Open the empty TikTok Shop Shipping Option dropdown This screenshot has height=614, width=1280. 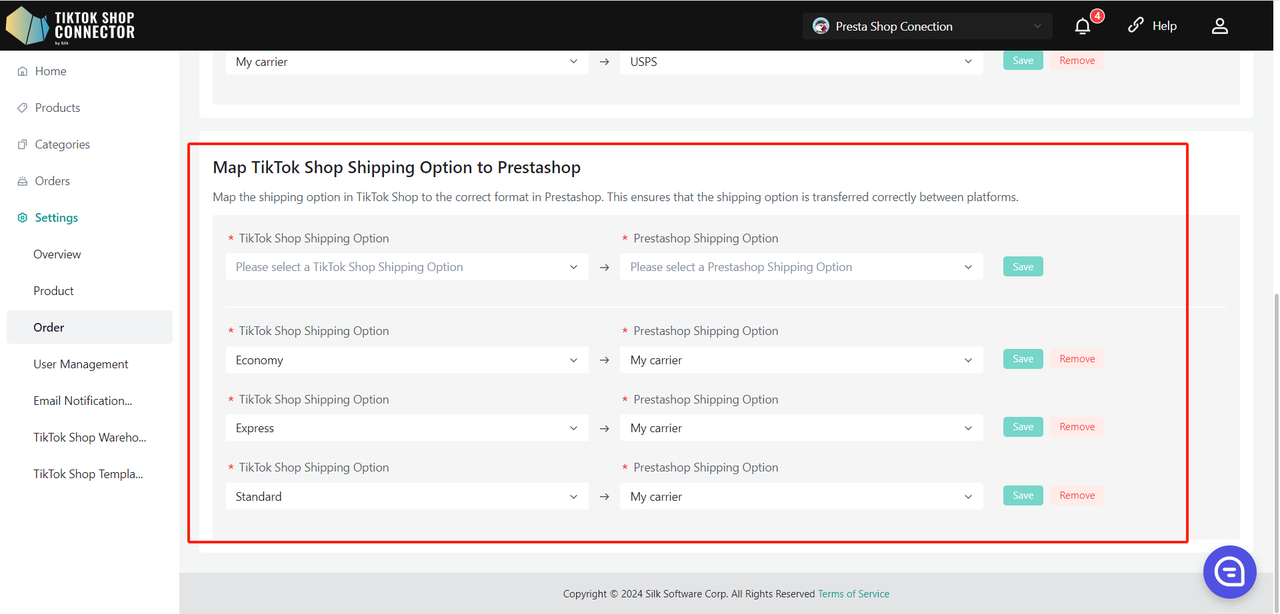click(407, 267)
